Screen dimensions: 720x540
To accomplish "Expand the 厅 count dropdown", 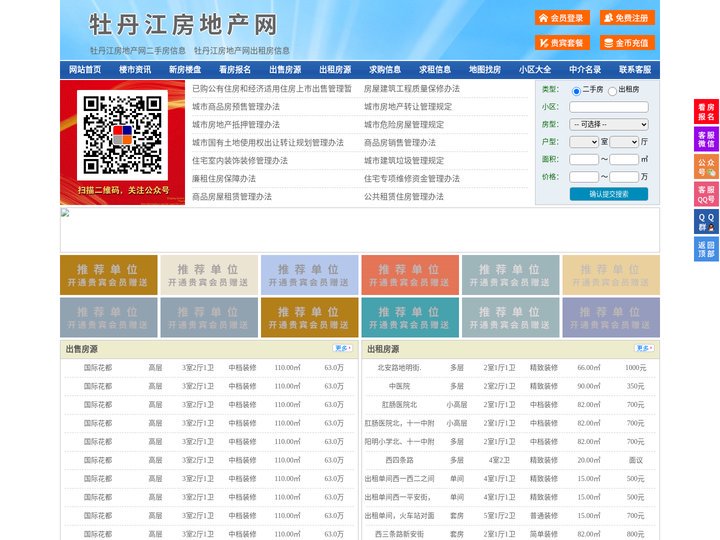I will [x=624, y=142].
